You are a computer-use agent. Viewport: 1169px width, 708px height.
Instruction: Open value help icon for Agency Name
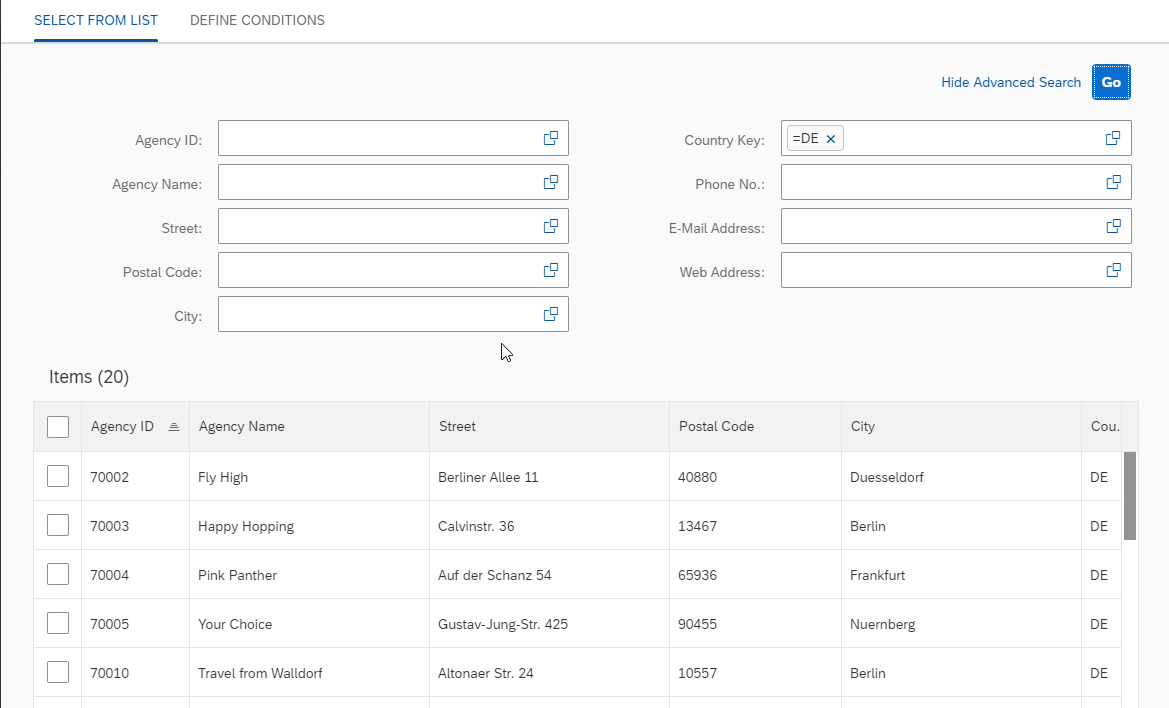pos(551,182)
